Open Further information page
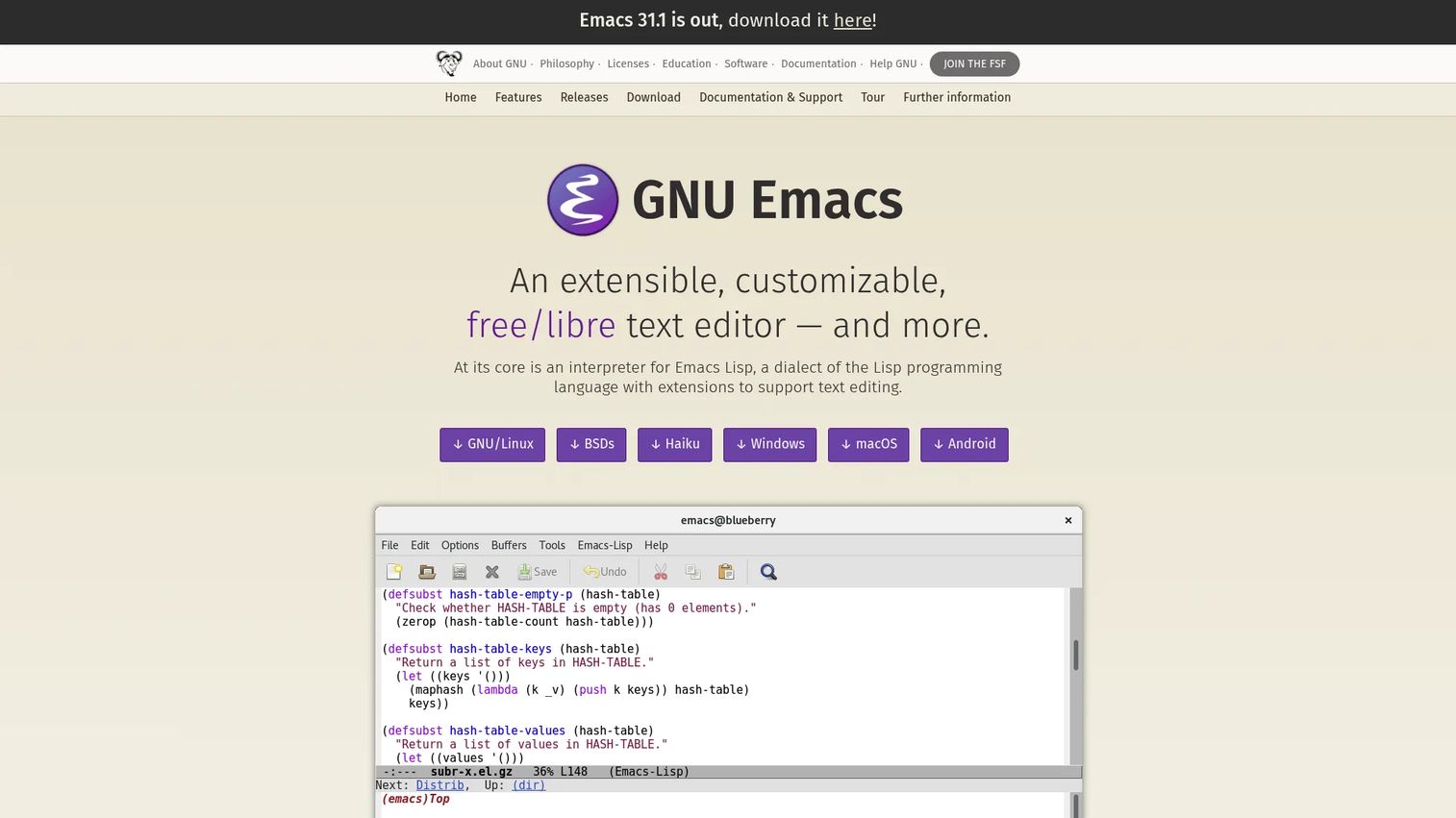 coord(957,97)
